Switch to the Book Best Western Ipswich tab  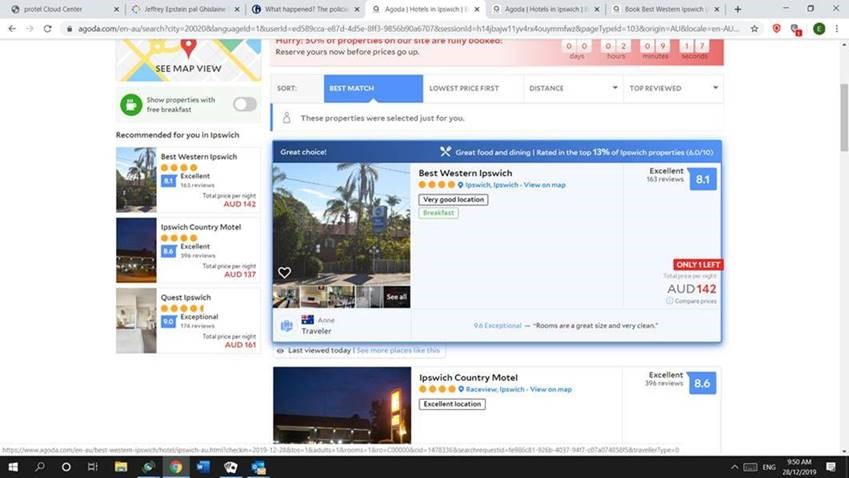pyautogui.click(x=665, y=9)
